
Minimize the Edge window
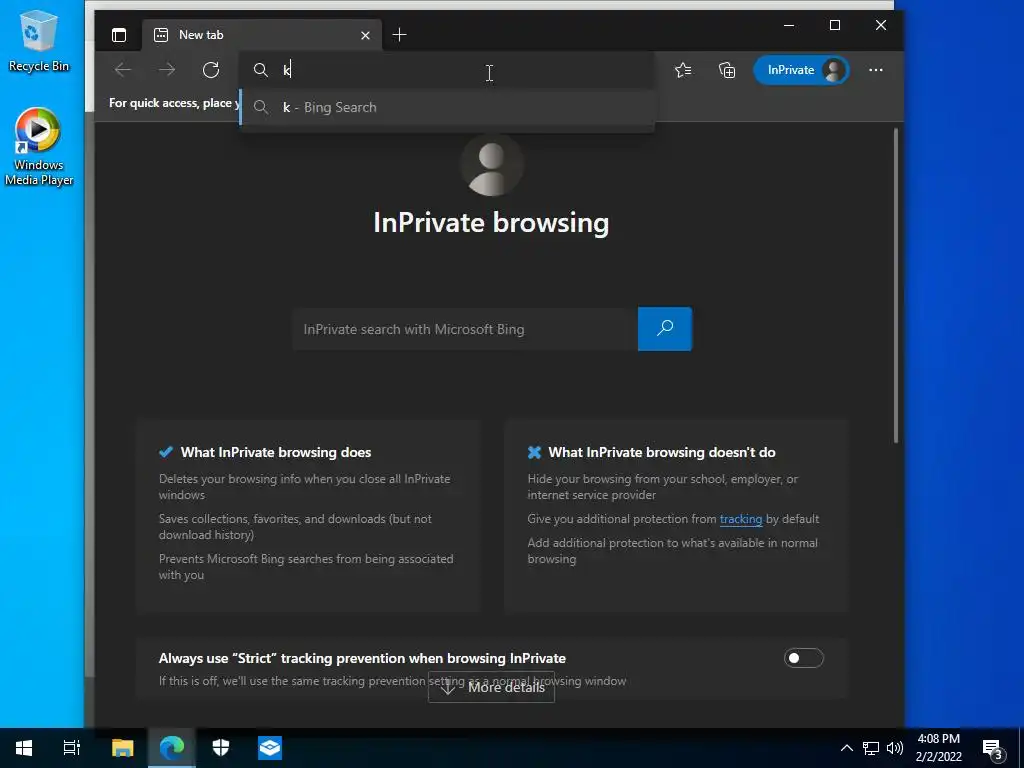pyautogui.click(x=789, y=25)
